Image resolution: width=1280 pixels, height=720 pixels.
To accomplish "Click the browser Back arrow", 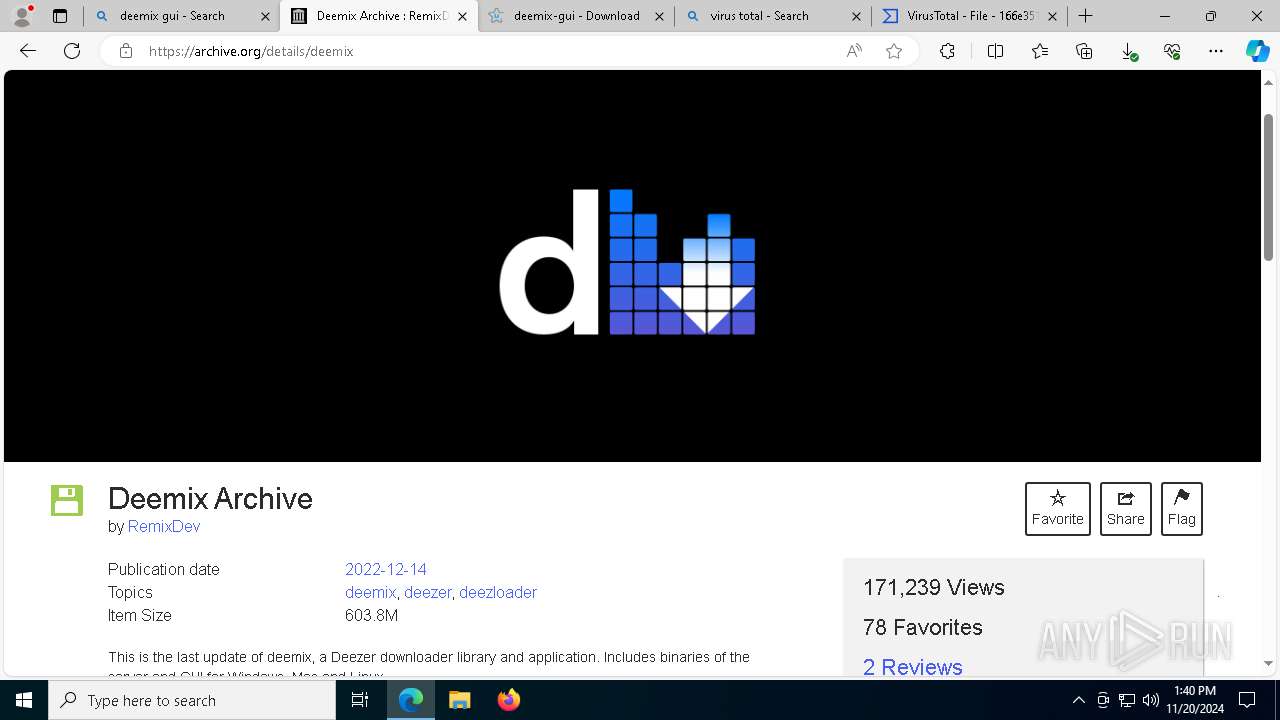I will (28, 51).
